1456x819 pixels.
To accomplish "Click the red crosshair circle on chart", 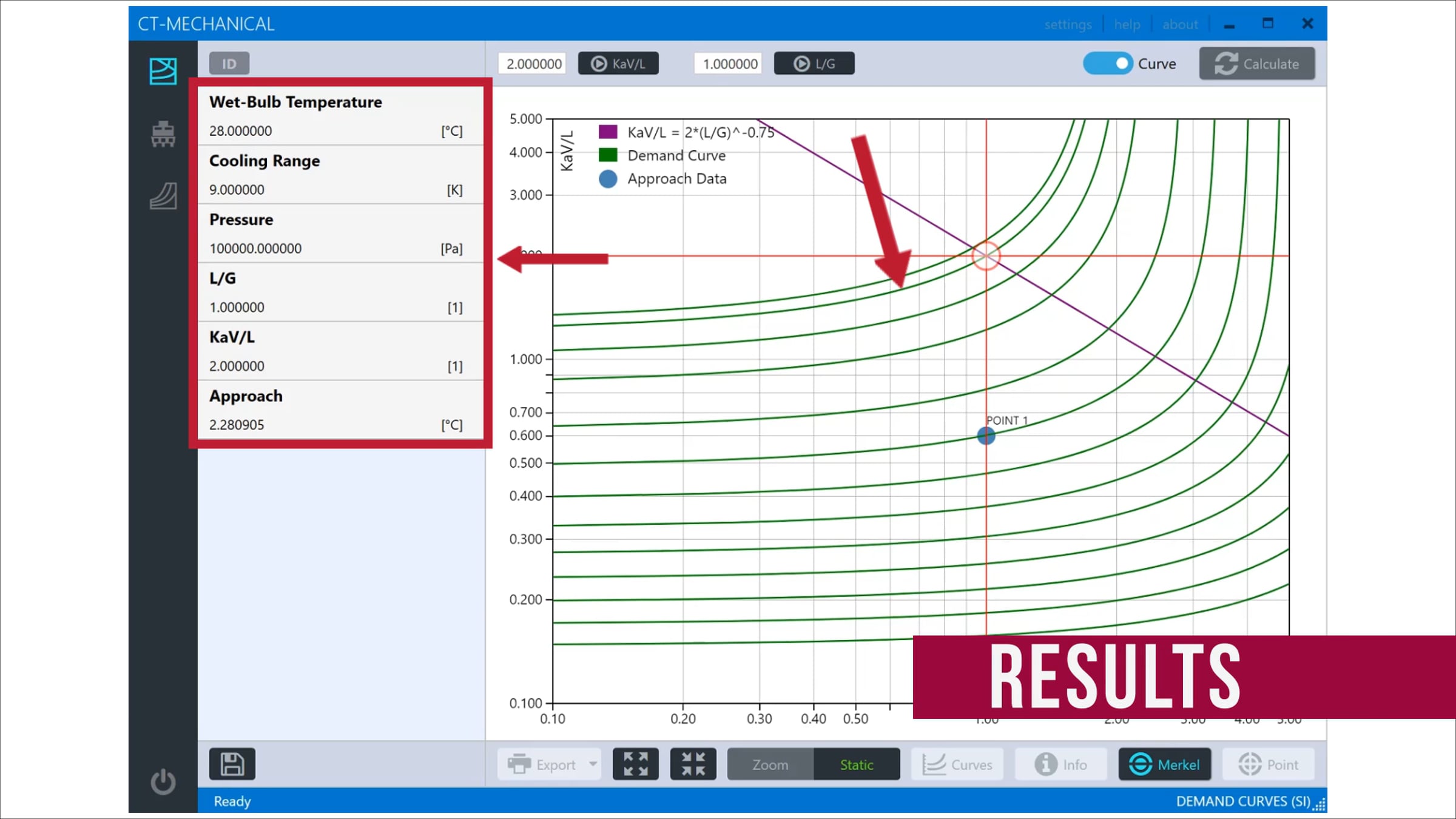I will point(986,256).
